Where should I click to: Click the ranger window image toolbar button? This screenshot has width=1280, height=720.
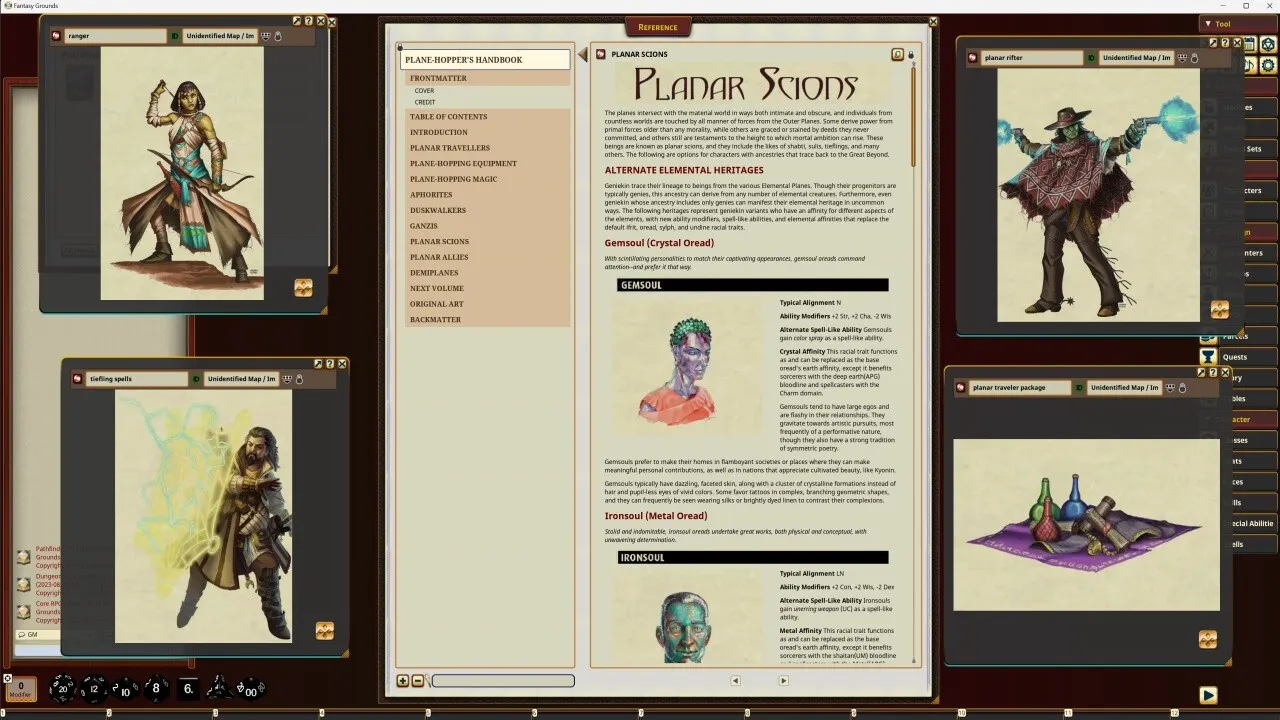click(x=303, y=288)
